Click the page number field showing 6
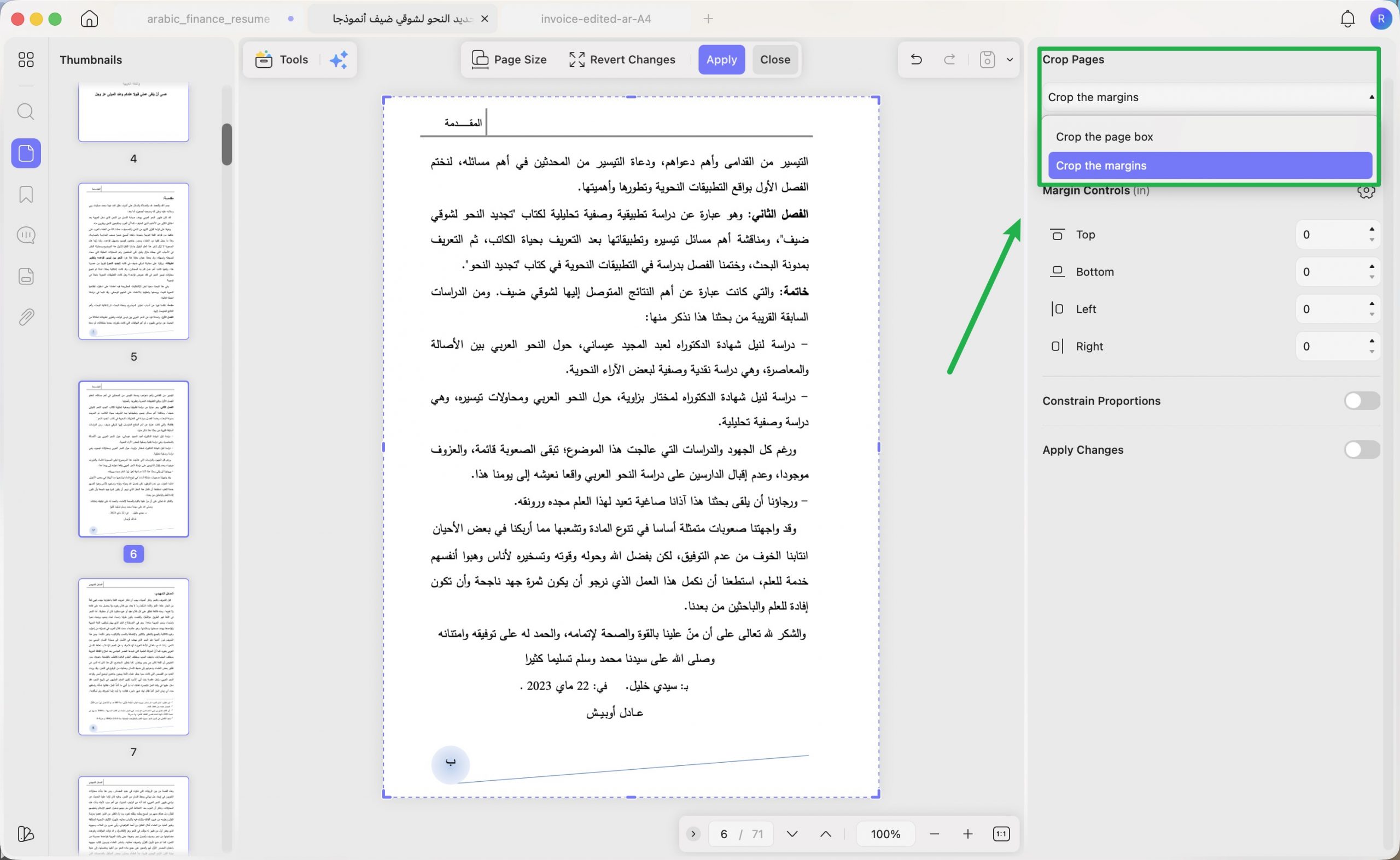1400x860 pixels. click(724, 834)
